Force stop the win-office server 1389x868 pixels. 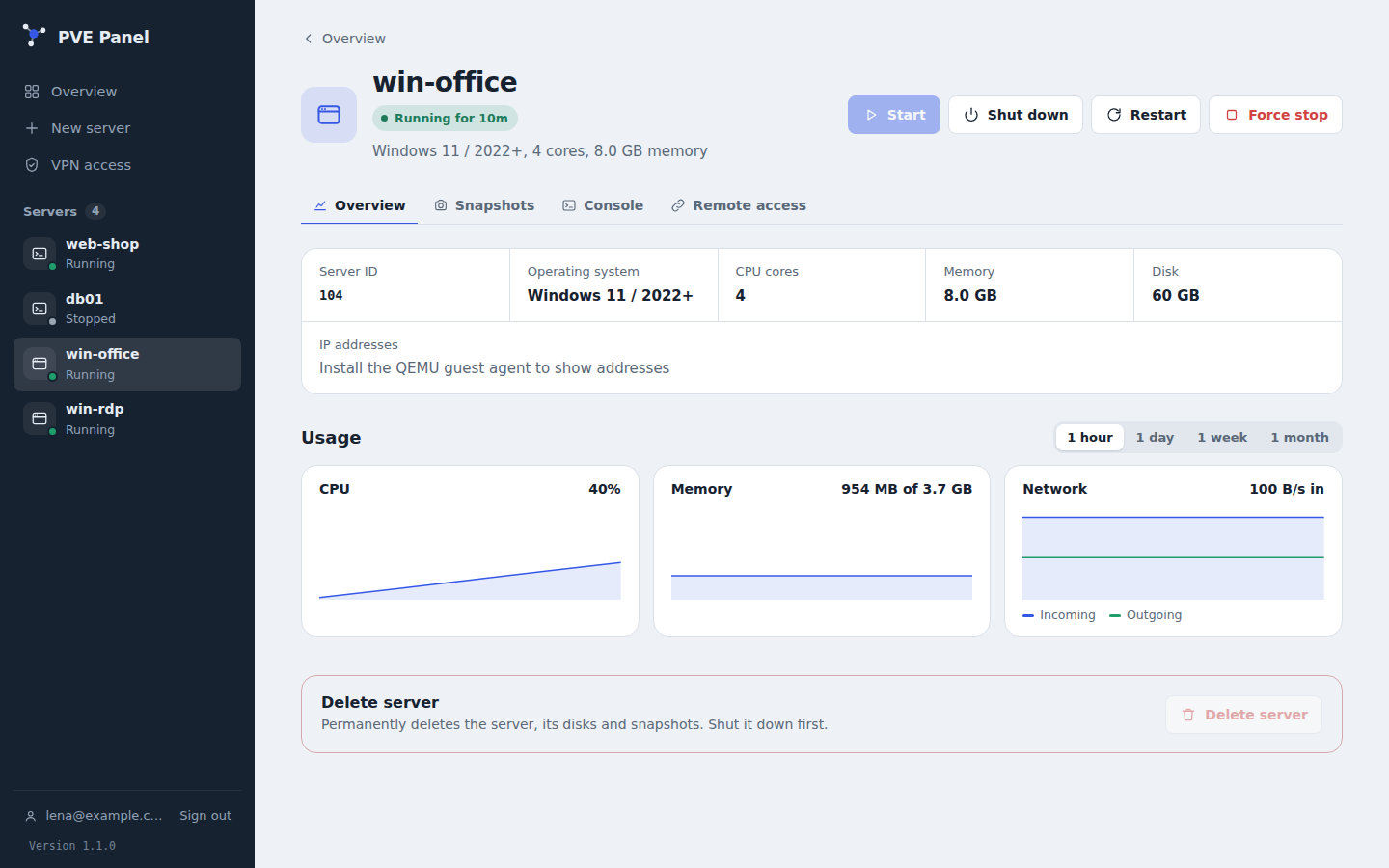pyautogui.click(x=1275, y=115)
